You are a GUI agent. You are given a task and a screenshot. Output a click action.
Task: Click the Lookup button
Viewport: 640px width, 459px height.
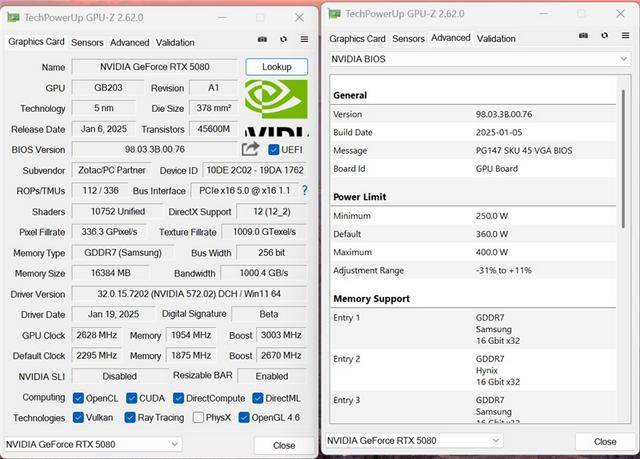click(277, 67)
